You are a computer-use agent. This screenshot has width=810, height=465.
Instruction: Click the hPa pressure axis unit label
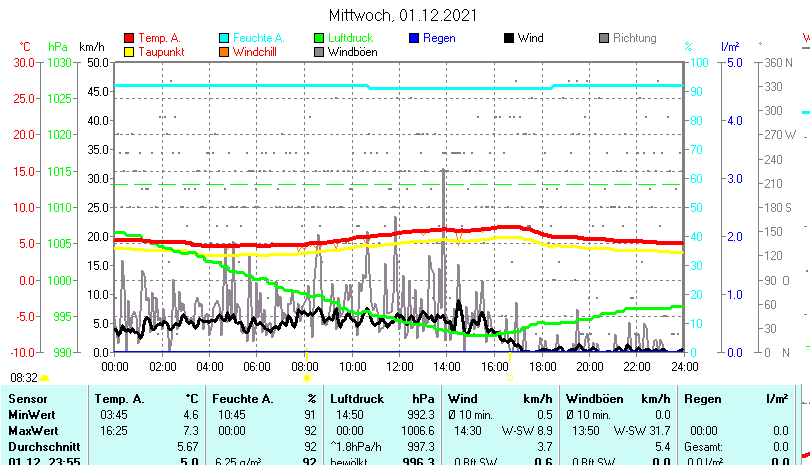[59, 47]
